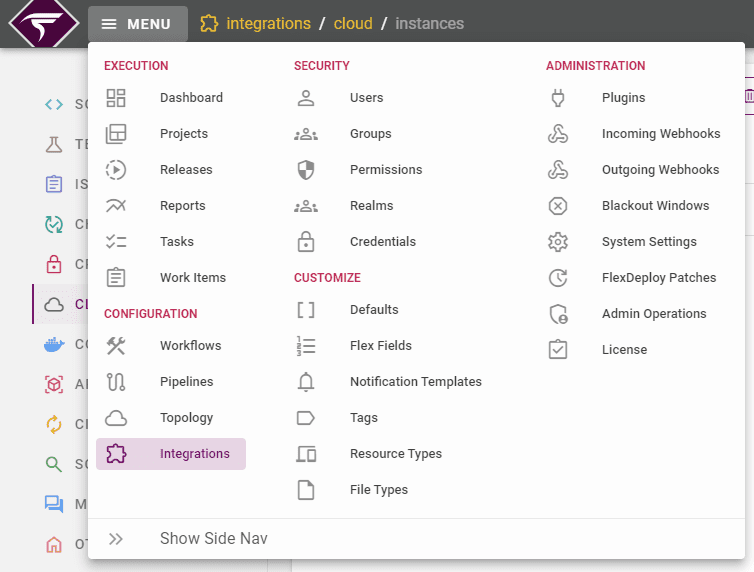Click the testing flask icon in sidebar
Image resolution: width=754 pixels, height=572 pixels.
pyautogui.click(x=54, y=144)
